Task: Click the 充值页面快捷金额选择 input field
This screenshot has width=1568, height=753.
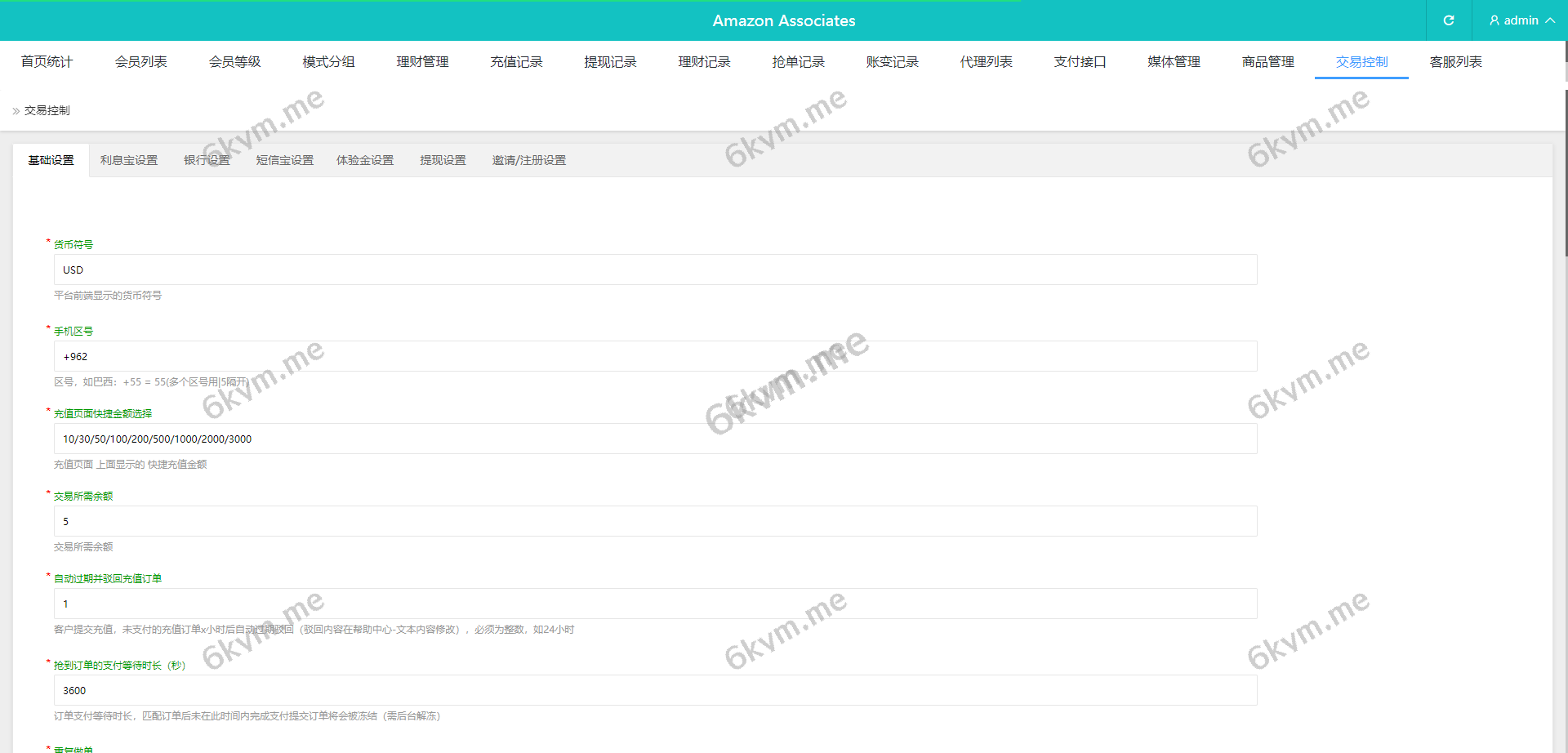Action: point(655,439)
